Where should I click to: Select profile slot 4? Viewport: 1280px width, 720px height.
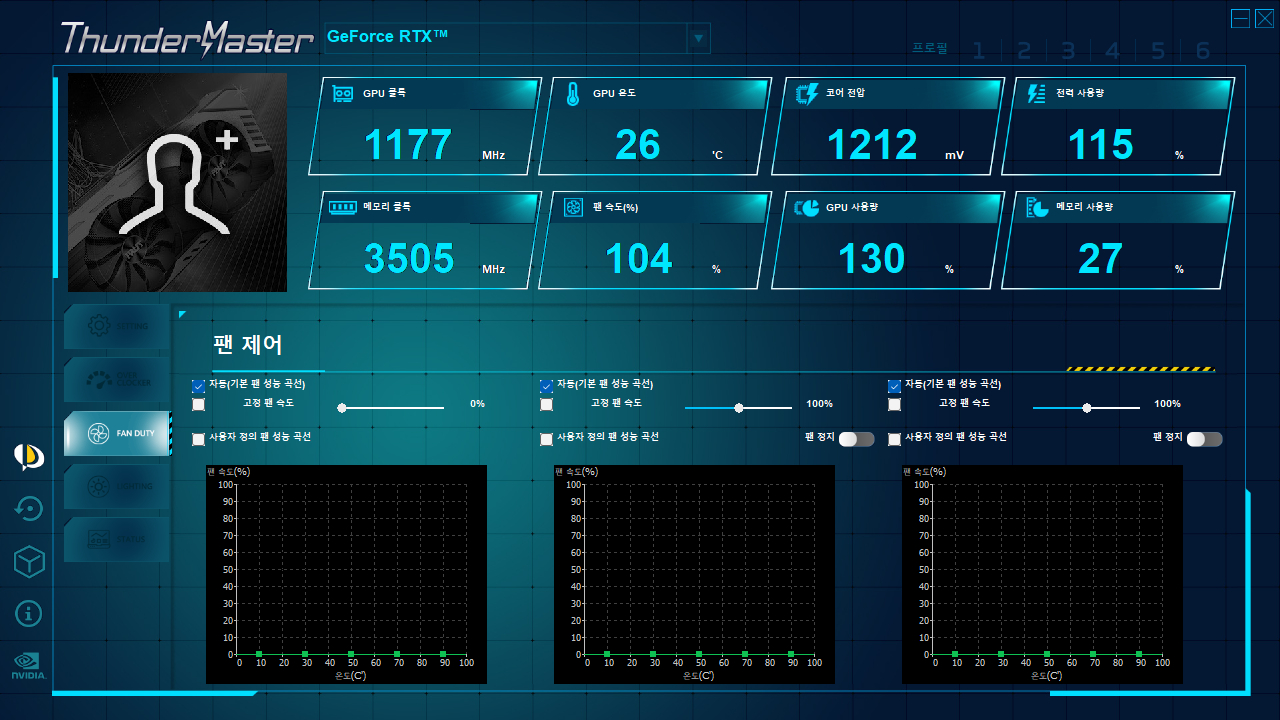point(1113,51)
